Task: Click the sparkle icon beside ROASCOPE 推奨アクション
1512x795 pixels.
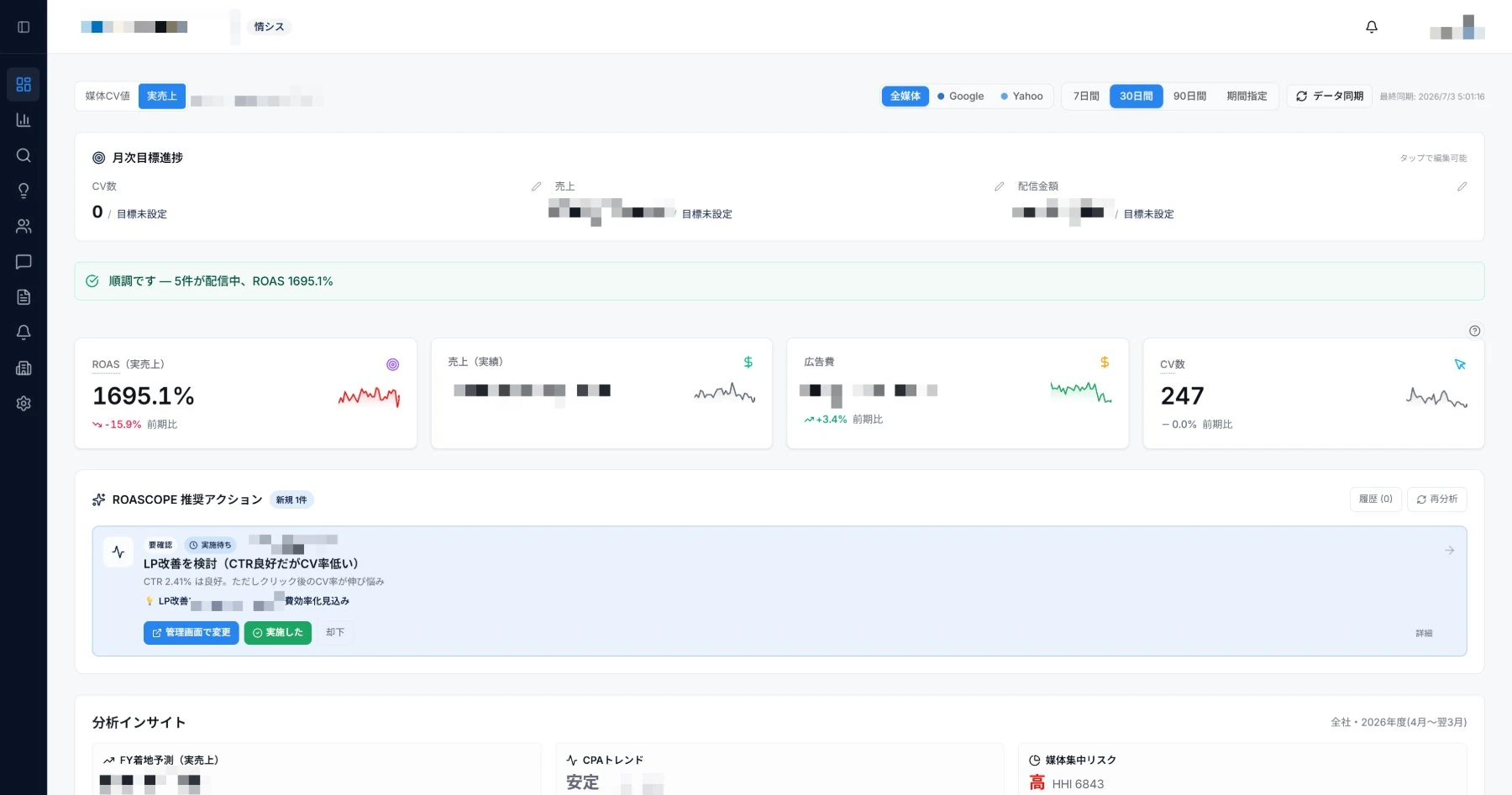Action: click(x=98, y=499)
